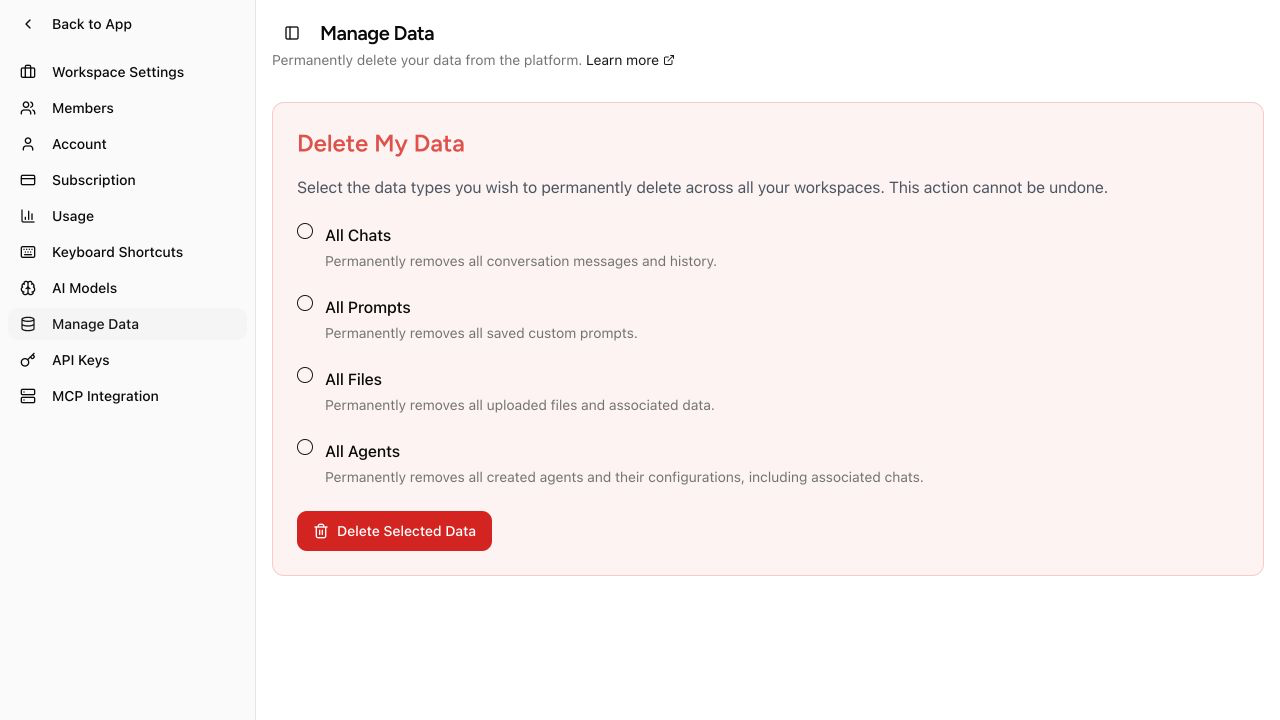Toggle the sidebar panel icon
Viewport: 1280px width, 720px height.
pos(292,33)
